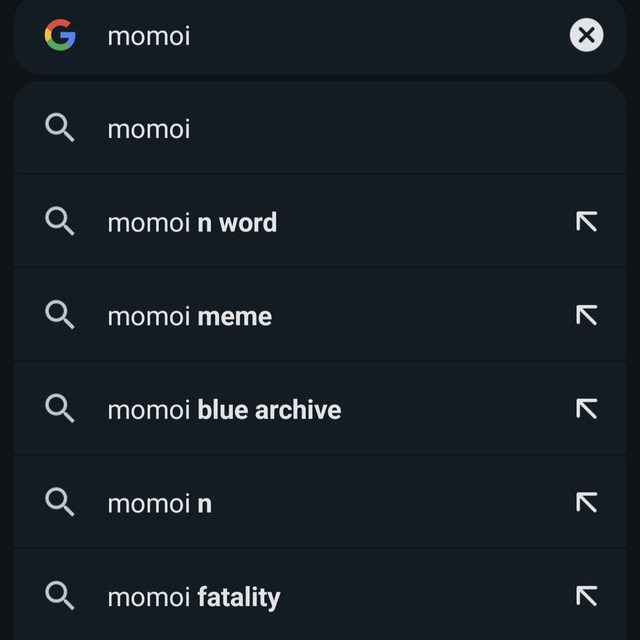Fill query with 'momoi n' arrow icon

pyautogui.click(x=587, y=502)
